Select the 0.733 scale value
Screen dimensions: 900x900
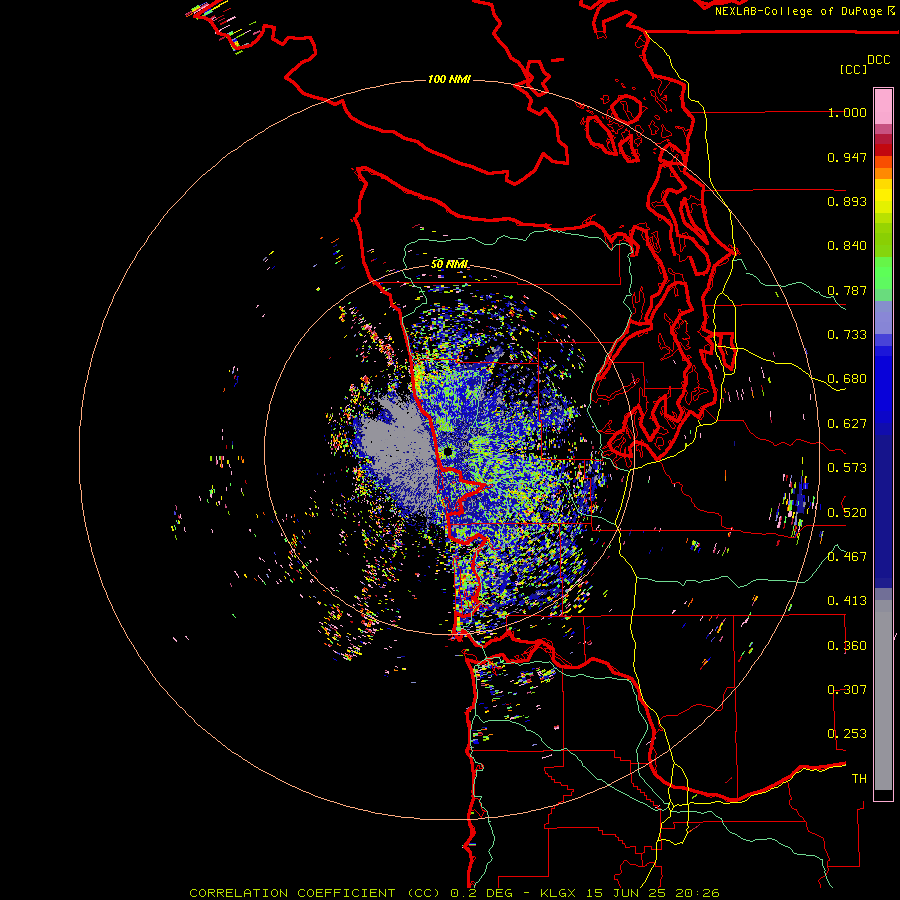pyautogui.click(x=847, y=335)
